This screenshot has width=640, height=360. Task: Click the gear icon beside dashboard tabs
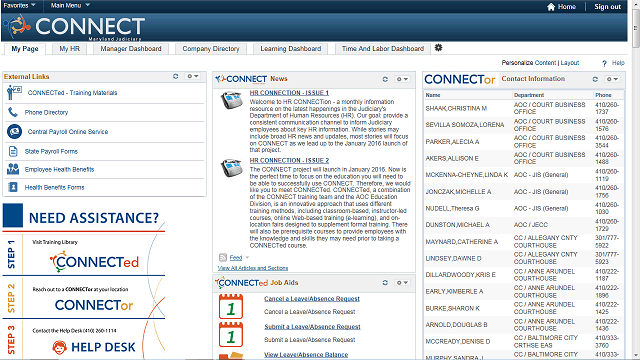(x=438, y=48)
